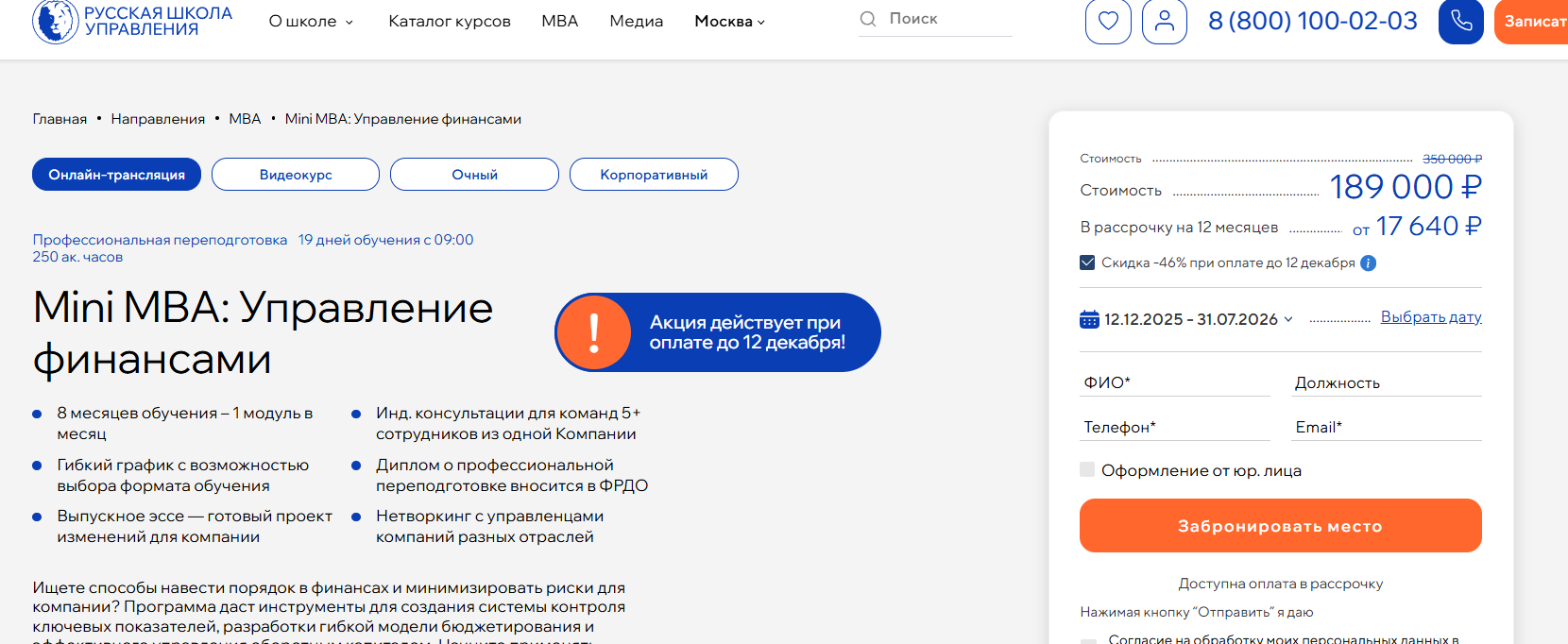Go to 'Направления' breadcrumb link
1568x644 pixels.
[158, 119]
